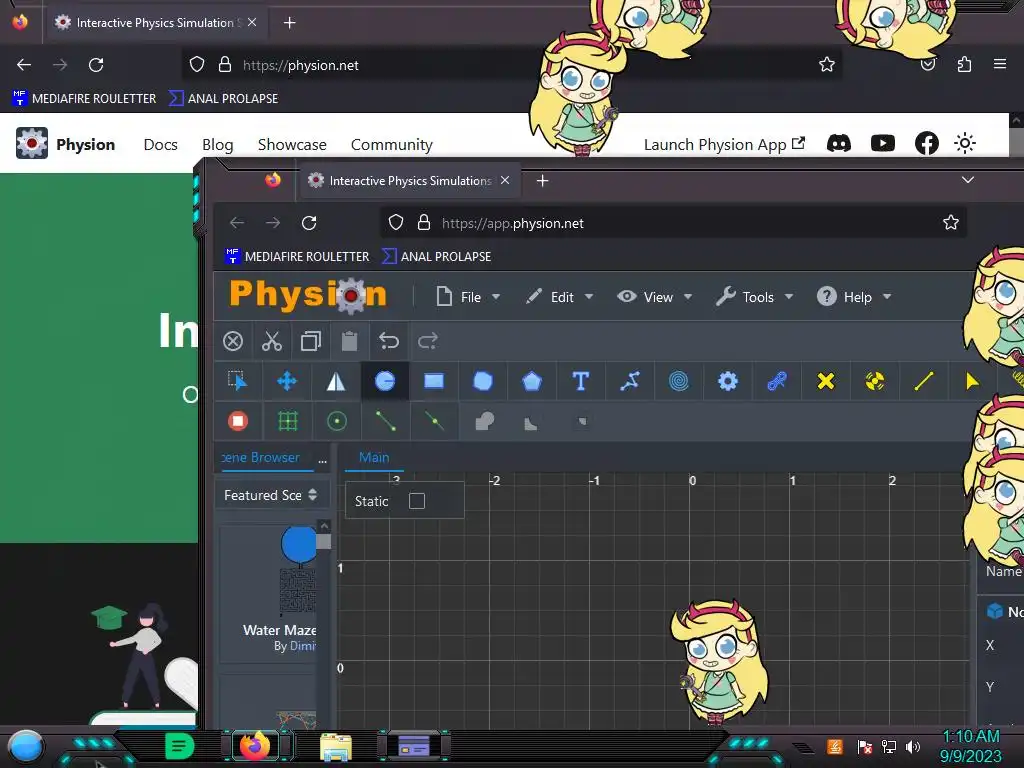Select the Pentagon regular polygon tool

532,381
